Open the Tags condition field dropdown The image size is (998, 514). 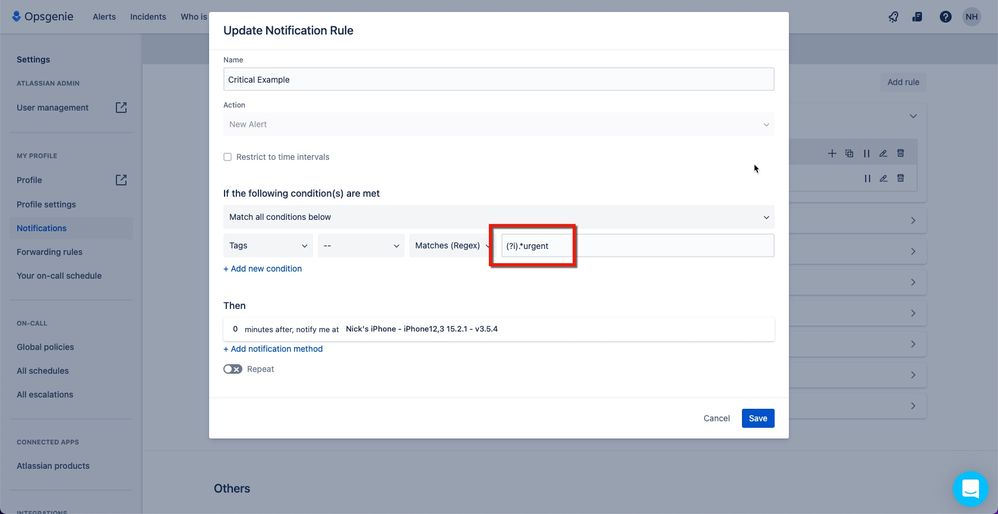click(x=268, y=246)
